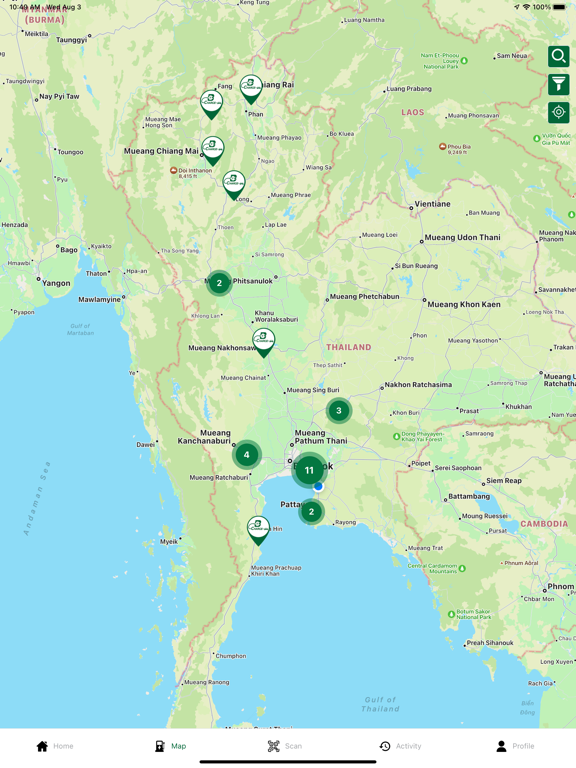Tap the Chumphon label
The height and width of the screenshot is (768, 576).
coord(231,656)
